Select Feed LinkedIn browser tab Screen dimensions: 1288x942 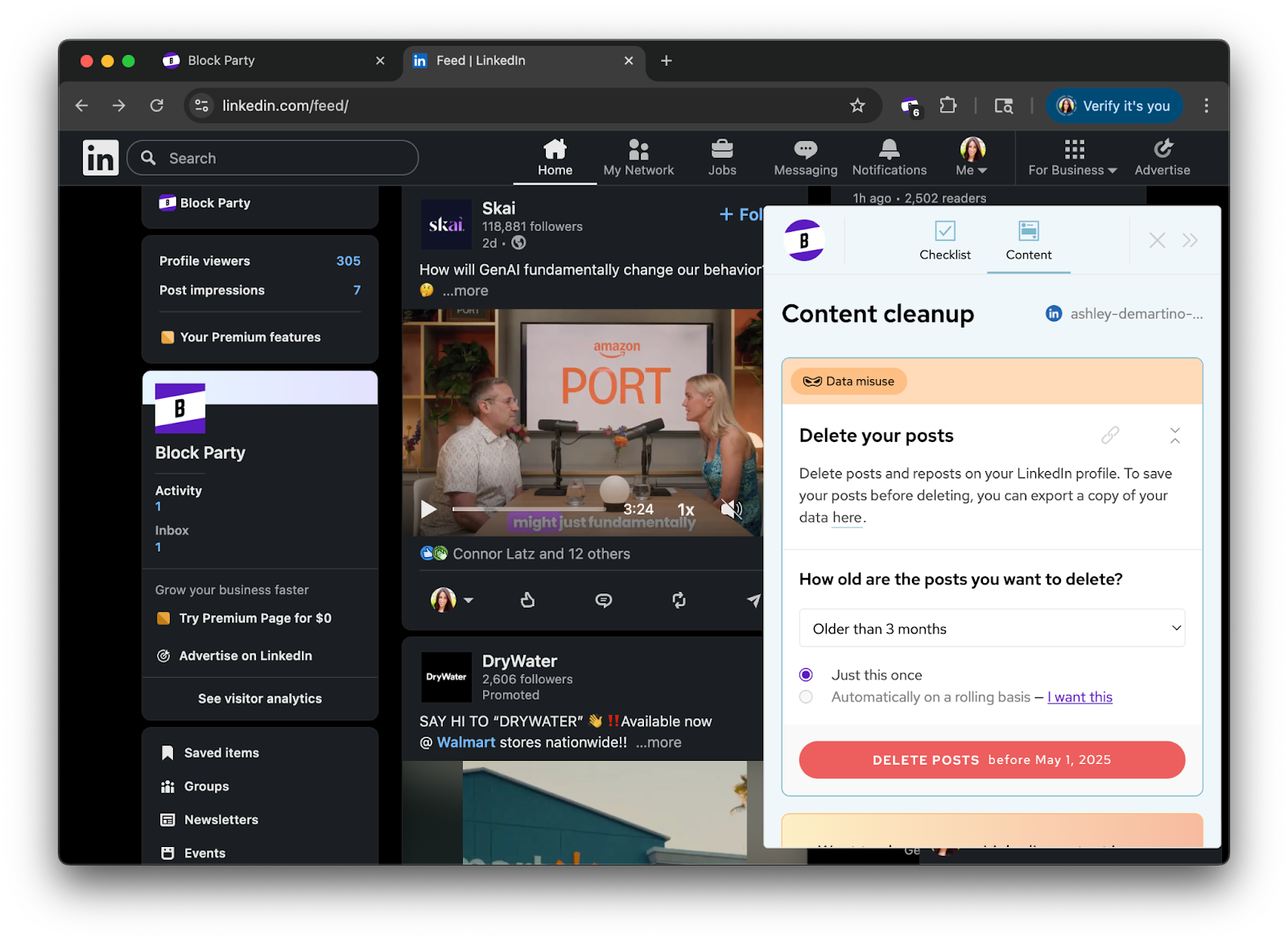pos(524,60)
